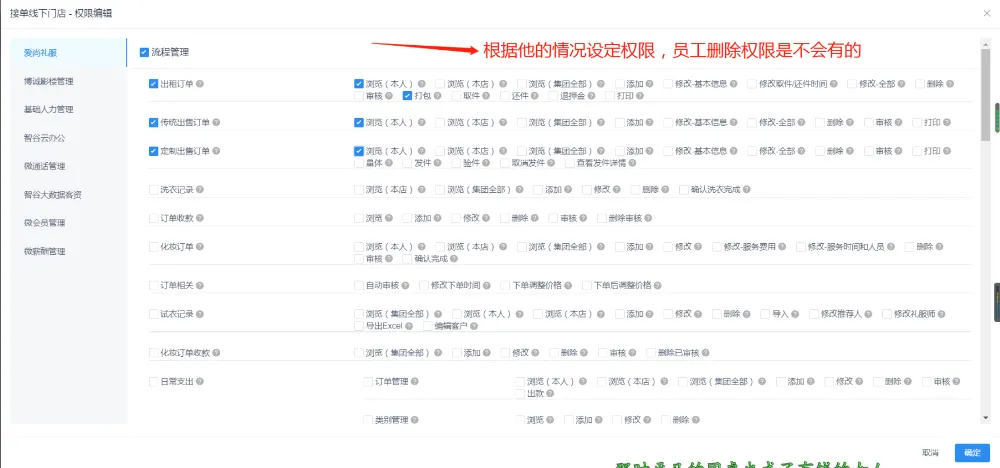Click question mark icon after 订单相关
This screenshot has width=1000, height=468.
202,285
